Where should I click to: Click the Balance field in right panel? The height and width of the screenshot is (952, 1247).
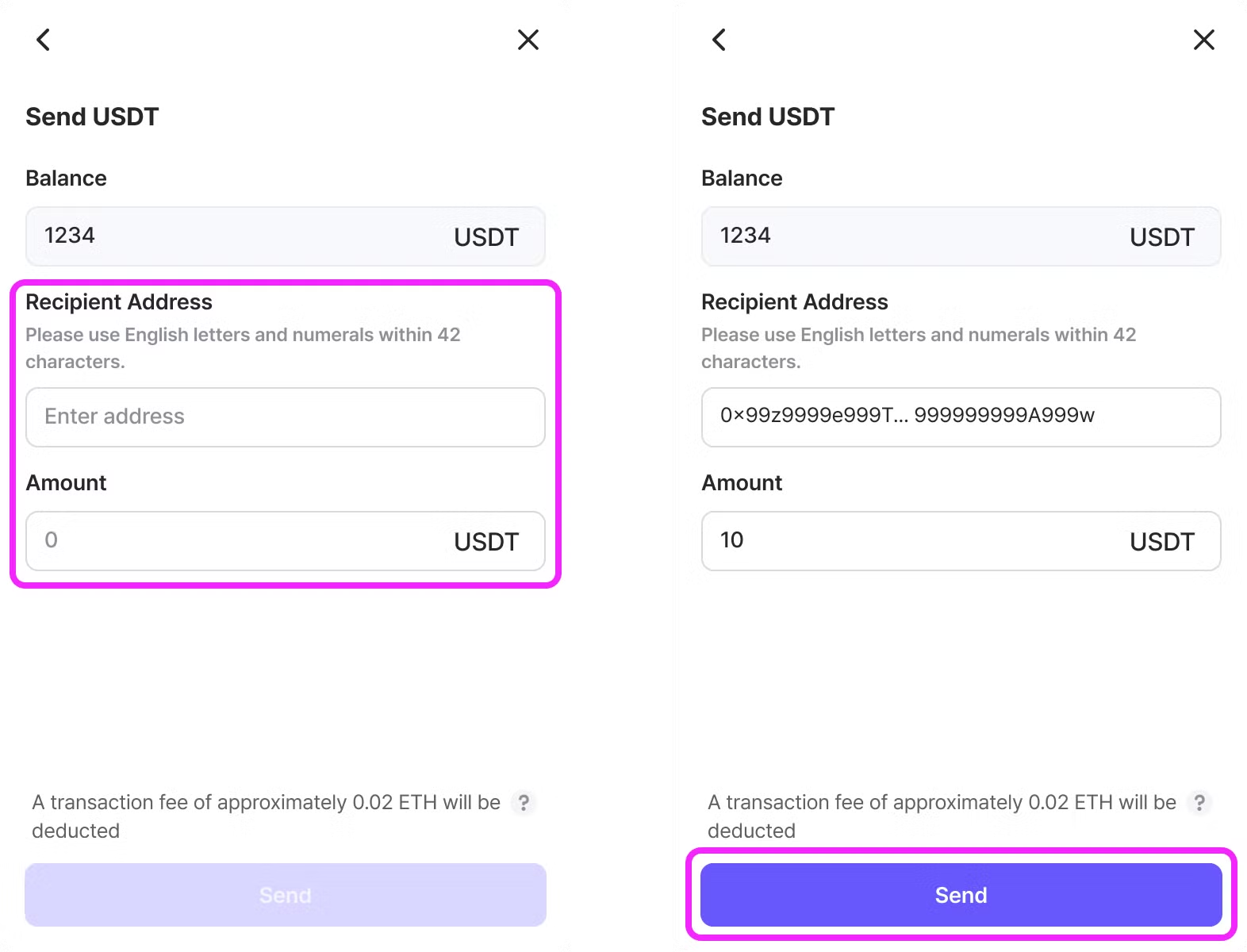[912, 236]
